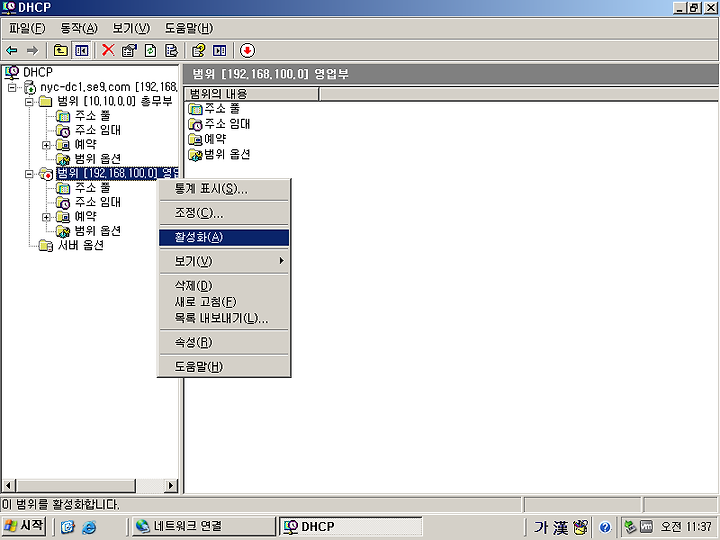The image size is (720, 540).
Task: Choose 목록 내보내기(L)... from context menu
Action: coord(224,318)
